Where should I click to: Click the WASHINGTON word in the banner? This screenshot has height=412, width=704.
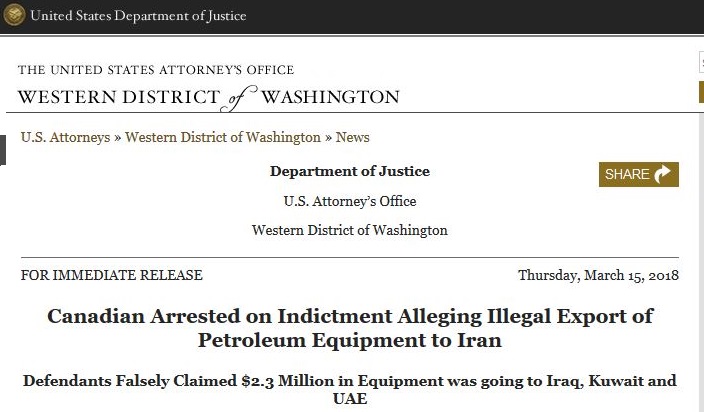tap(330, 97)
